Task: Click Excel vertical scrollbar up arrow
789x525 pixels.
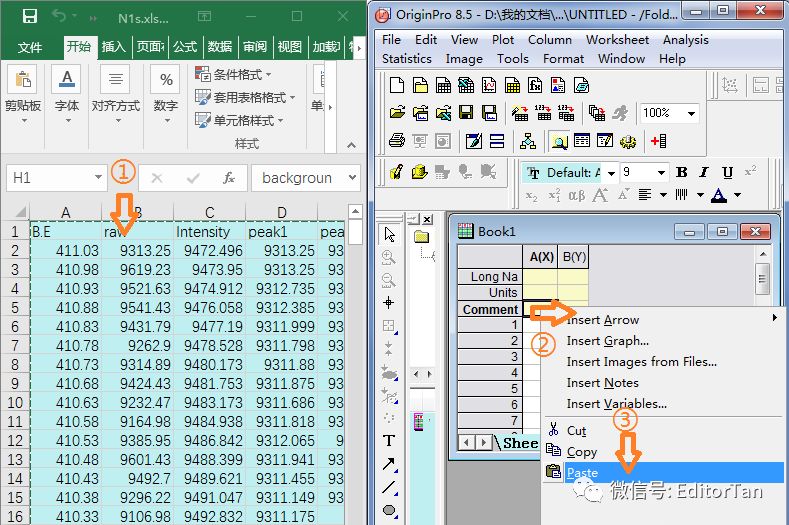Action: pyautogui.click(x=355, y=211)
